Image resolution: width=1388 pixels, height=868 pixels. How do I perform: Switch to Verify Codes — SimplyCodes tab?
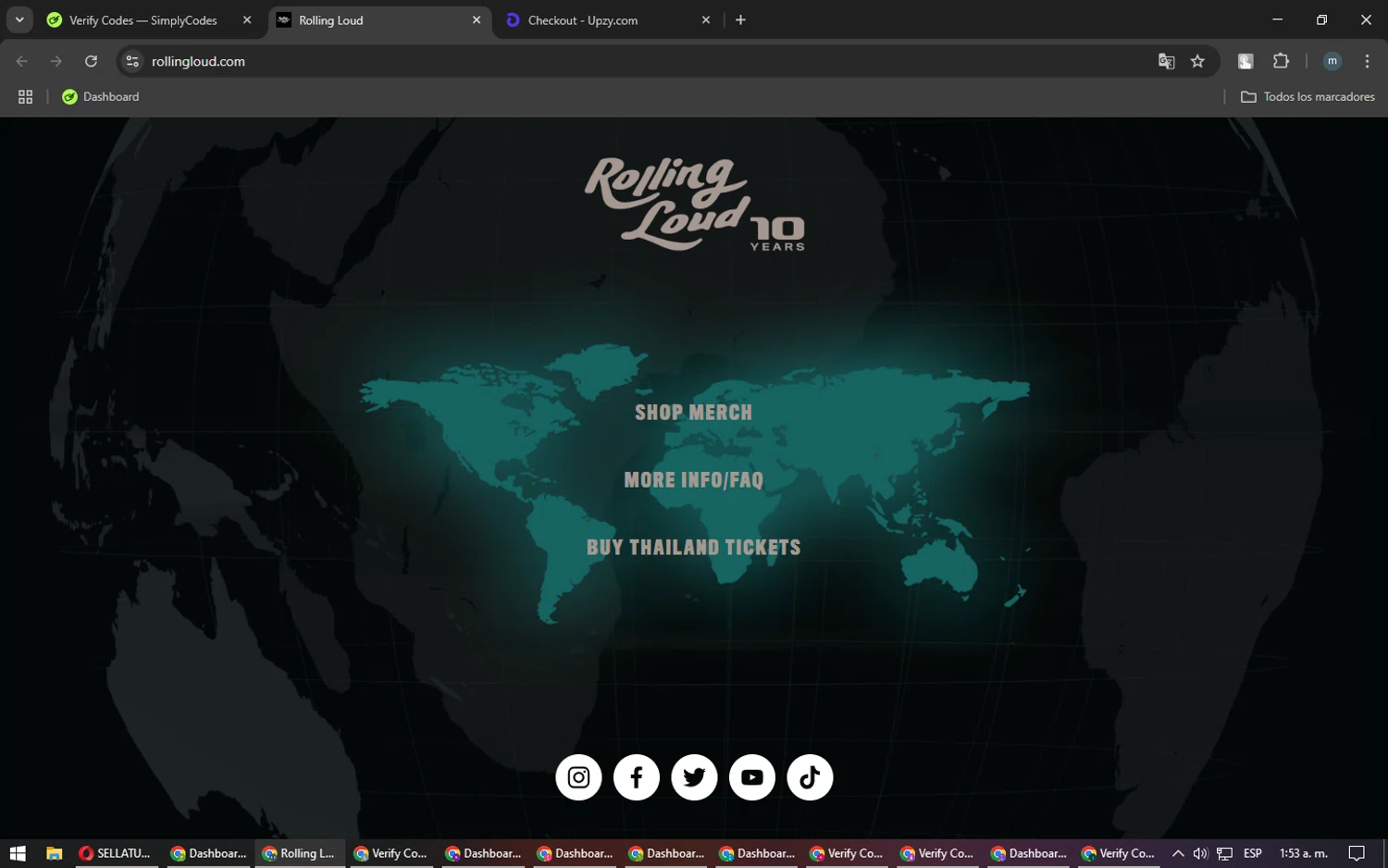coord(143,20)
